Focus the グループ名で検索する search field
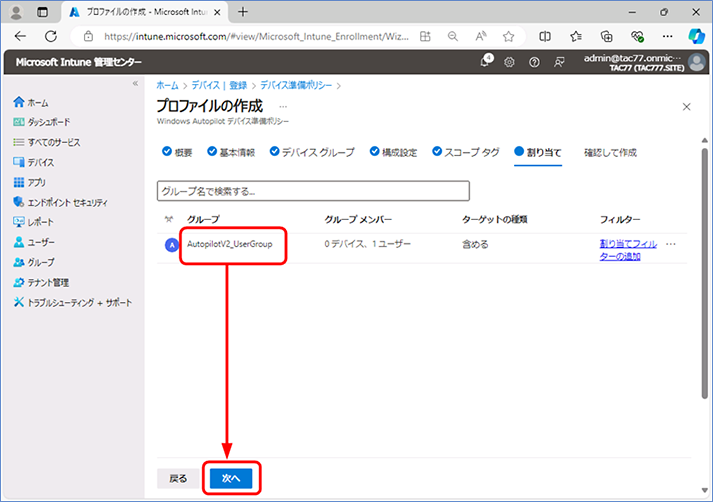This screenshot has height=502, width=713. point(313,191)
